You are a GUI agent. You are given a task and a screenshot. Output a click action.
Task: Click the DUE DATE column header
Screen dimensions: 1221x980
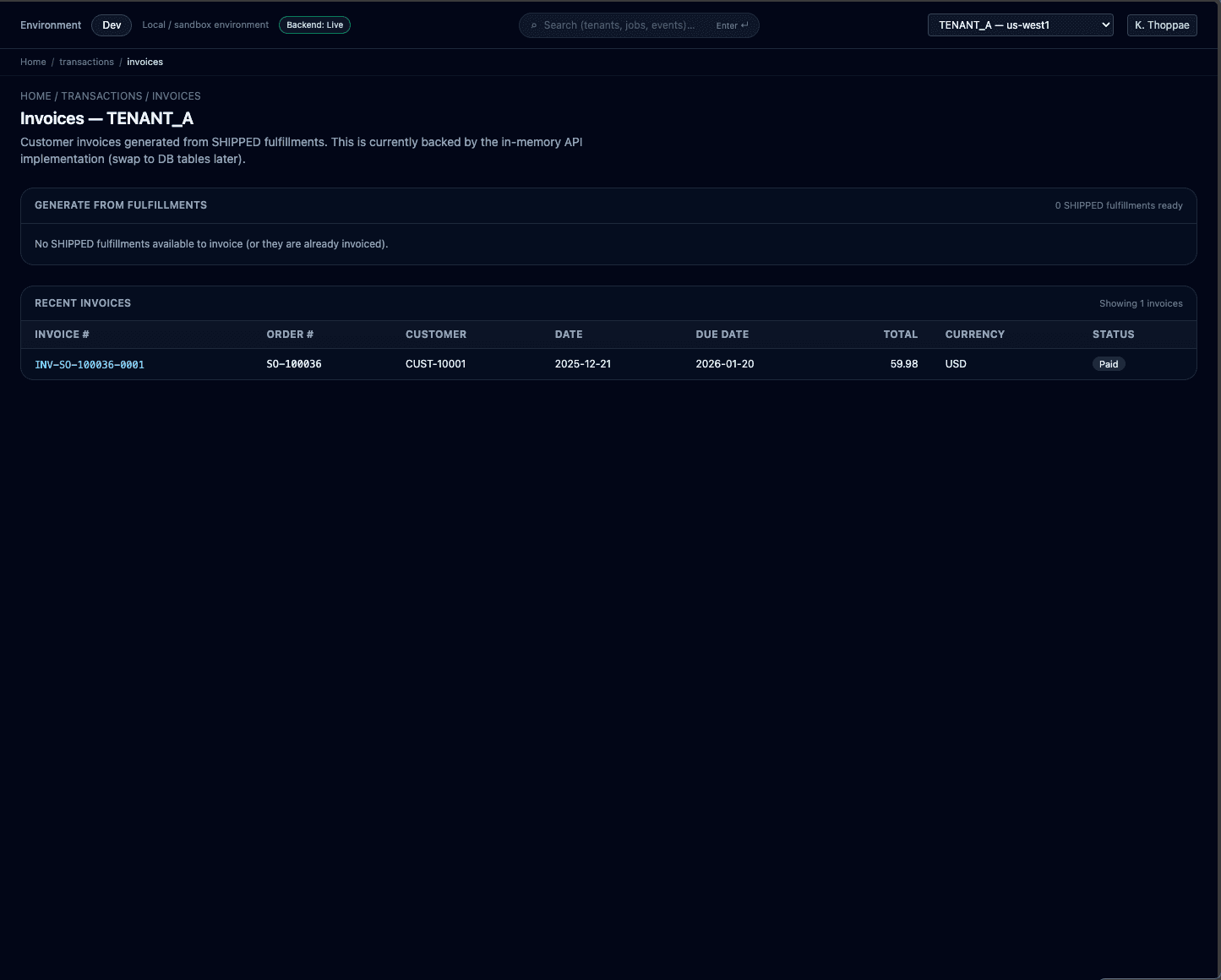click(x=722, y=335)
